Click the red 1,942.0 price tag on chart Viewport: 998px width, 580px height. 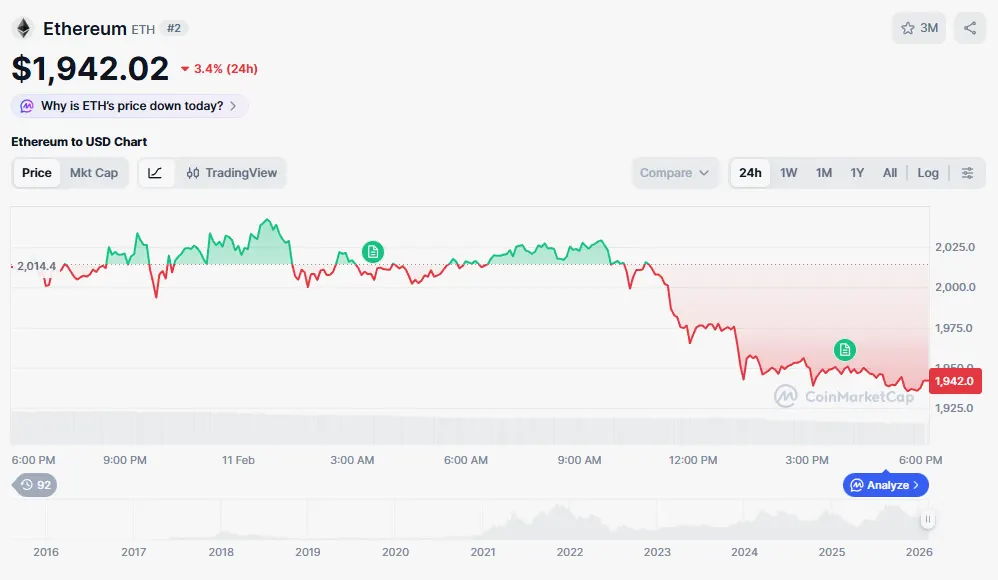click(954, 381)
